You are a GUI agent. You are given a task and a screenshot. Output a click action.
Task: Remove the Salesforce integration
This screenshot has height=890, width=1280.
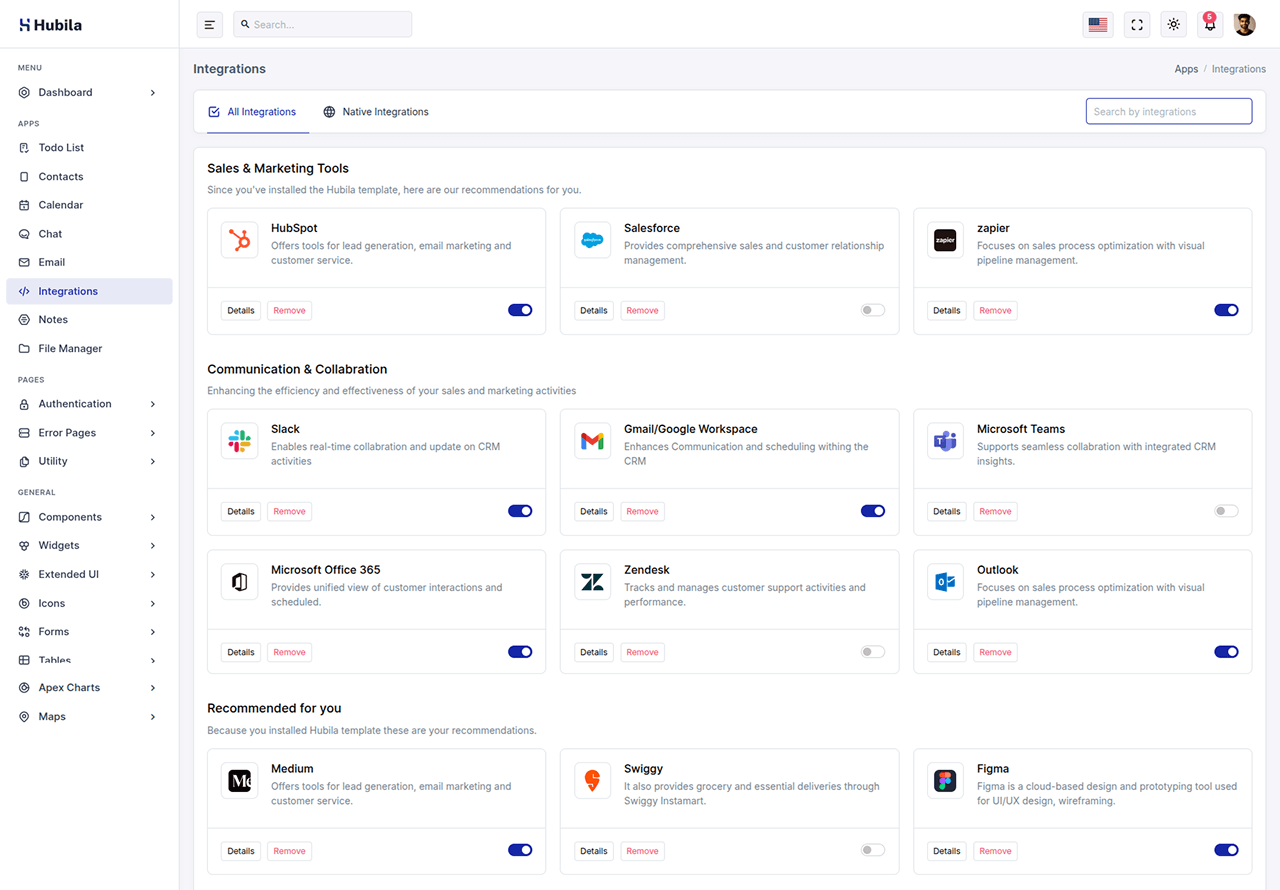tap(642, 311)
